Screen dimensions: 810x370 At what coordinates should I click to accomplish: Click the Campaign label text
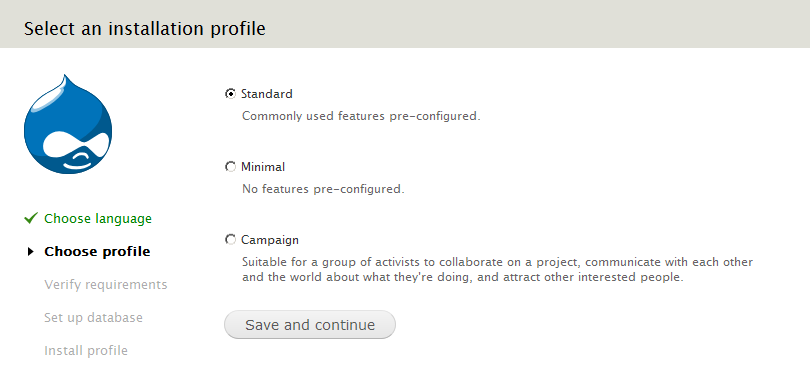point(270,240)
